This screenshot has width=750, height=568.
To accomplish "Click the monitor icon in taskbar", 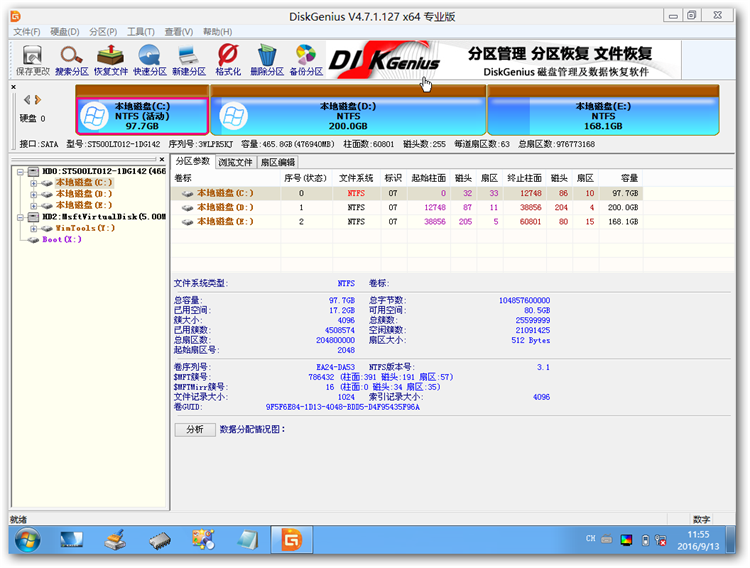I will click(71, 540).
